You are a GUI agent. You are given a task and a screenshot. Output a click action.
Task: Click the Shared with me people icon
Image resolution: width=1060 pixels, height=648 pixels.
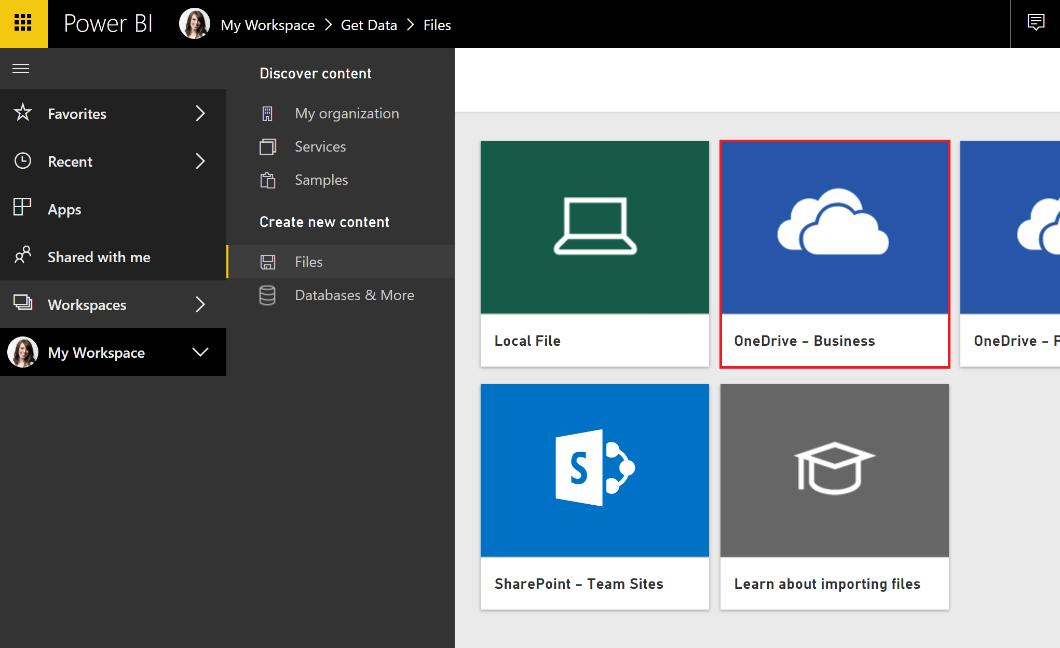[23, 255]
